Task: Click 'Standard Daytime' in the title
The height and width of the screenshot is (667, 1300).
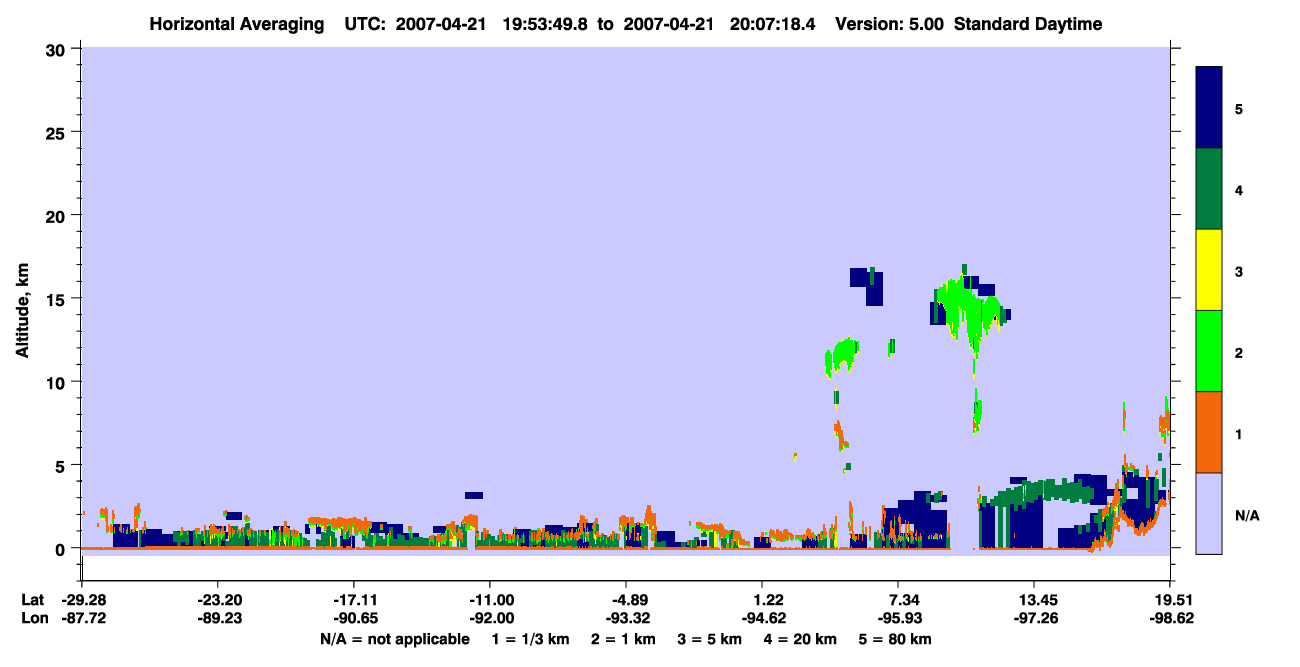Action: [x=1028, y=24]
